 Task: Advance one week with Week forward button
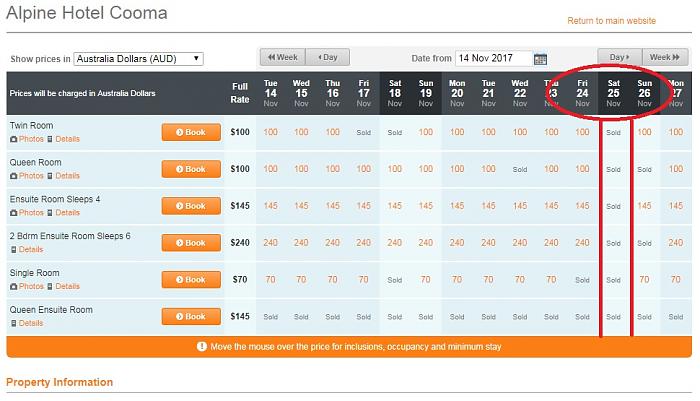tap(665, 57)
